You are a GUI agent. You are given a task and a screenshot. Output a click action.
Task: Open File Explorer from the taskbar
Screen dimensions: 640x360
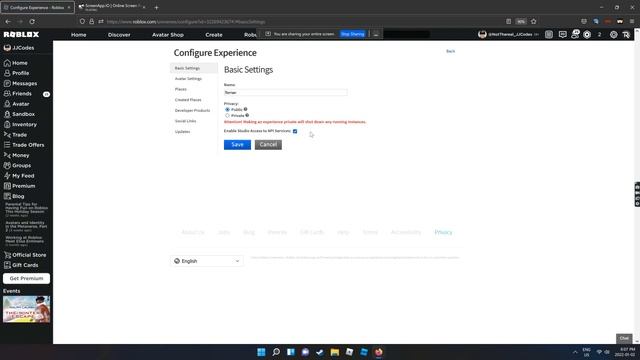tap(335, 352)
